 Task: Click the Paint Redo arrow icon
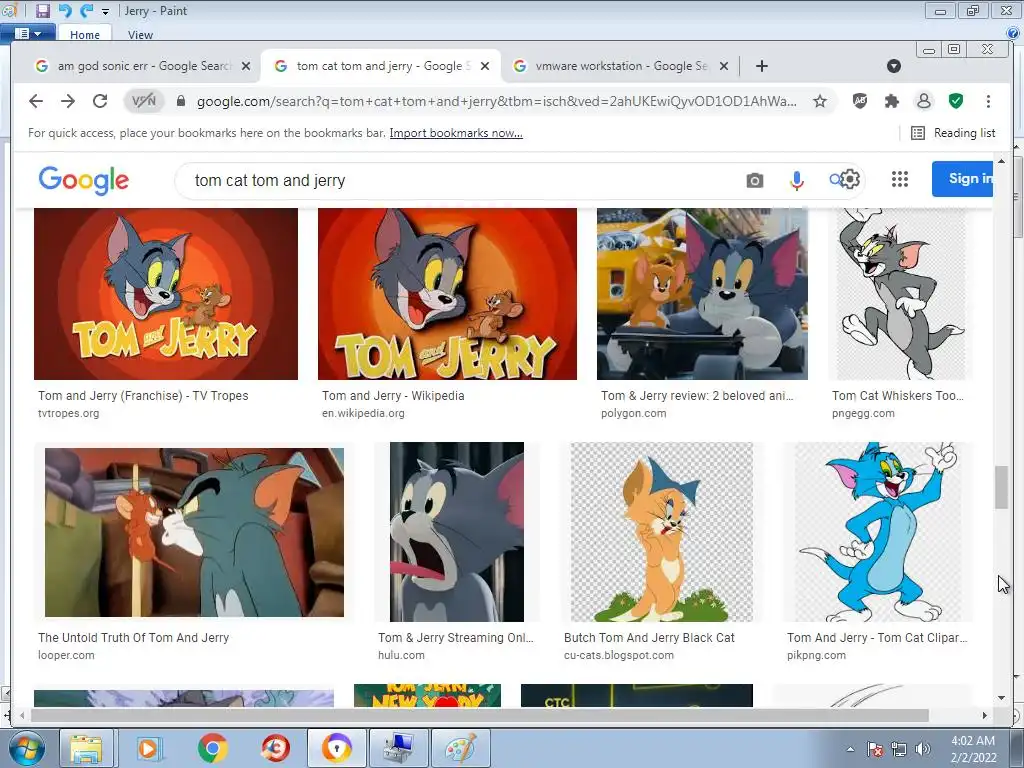click(x=86, y=10)
